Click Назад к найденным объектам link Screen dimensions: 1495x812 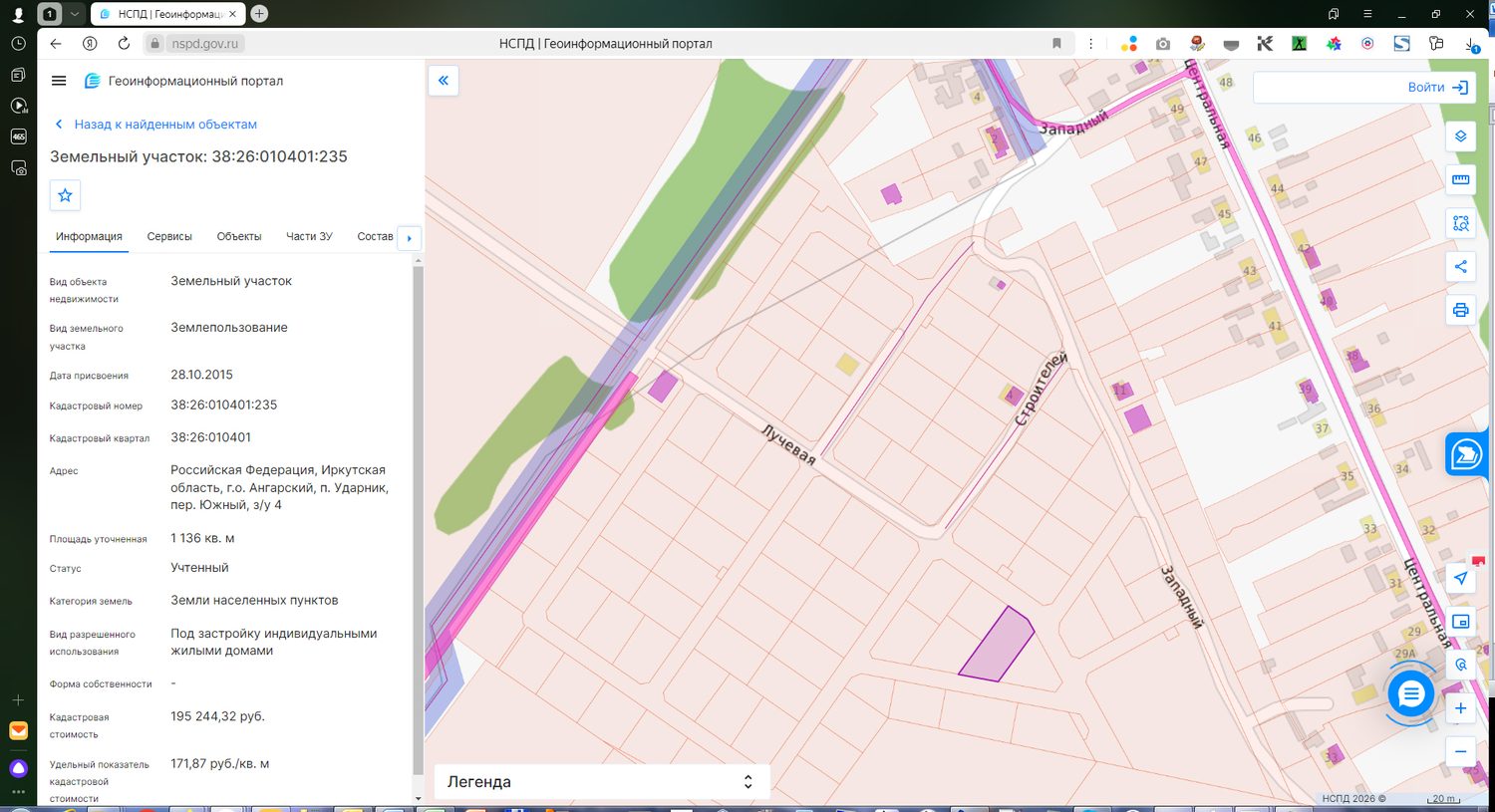155,125
